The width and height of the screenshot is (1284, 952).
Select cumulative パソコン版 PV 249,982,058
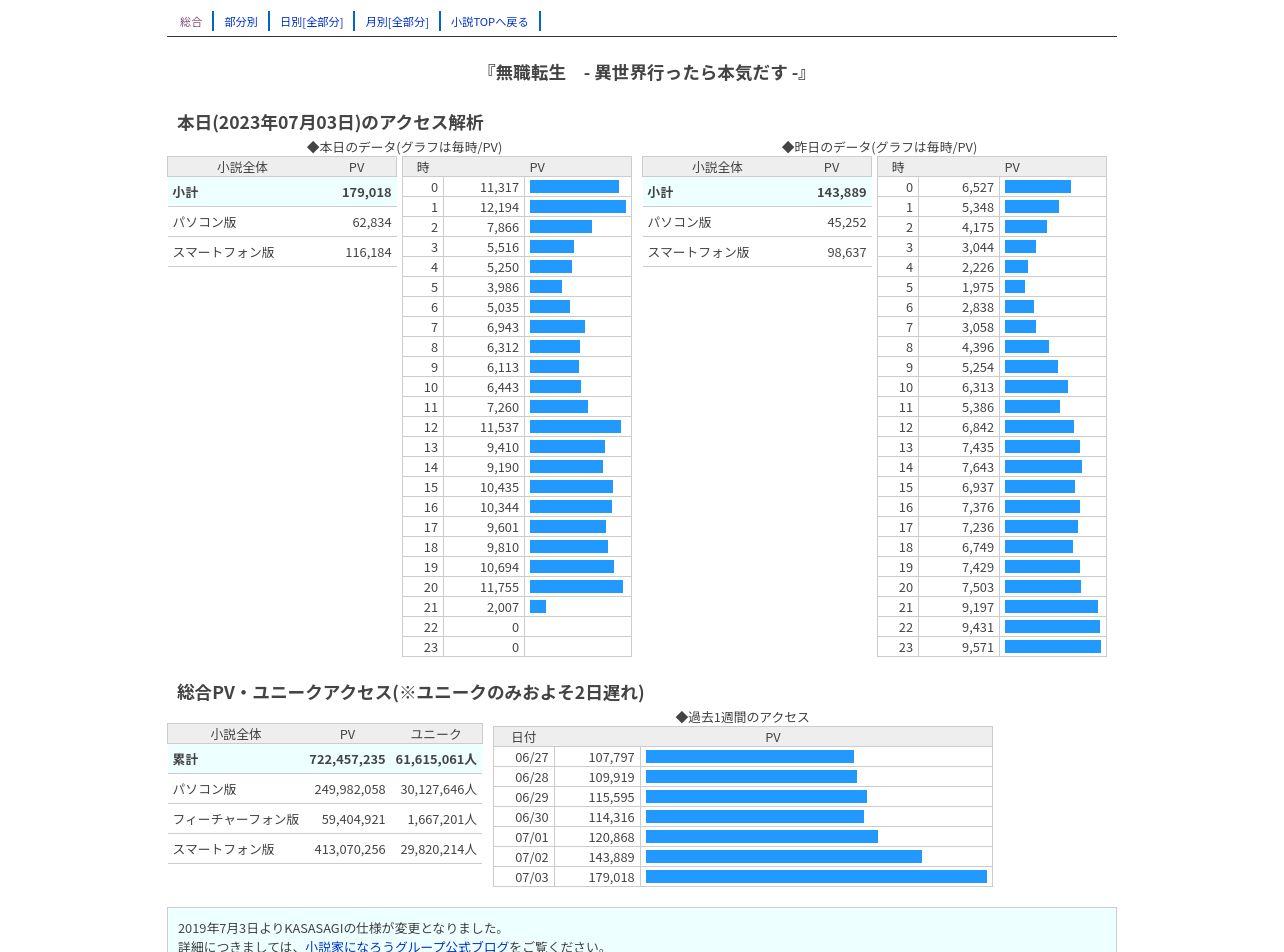click(350, 789)
